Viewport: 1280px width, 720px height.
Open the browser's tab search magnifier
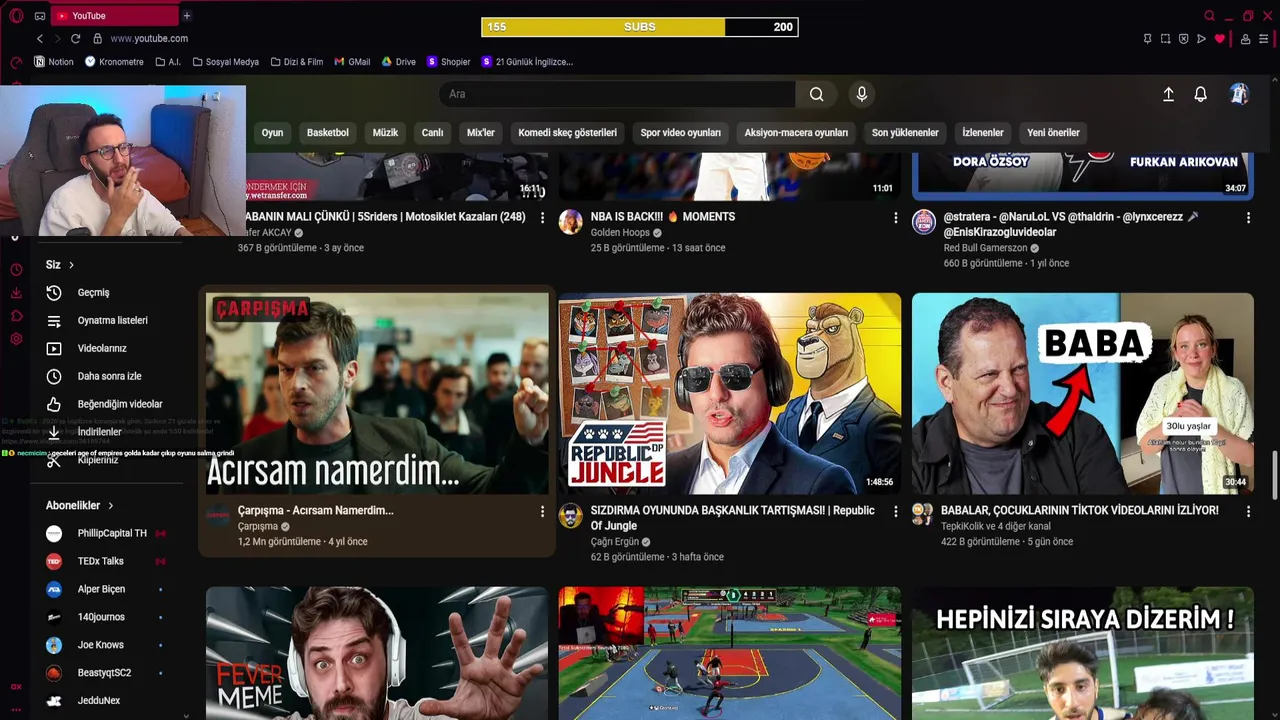pos(1209,16)
